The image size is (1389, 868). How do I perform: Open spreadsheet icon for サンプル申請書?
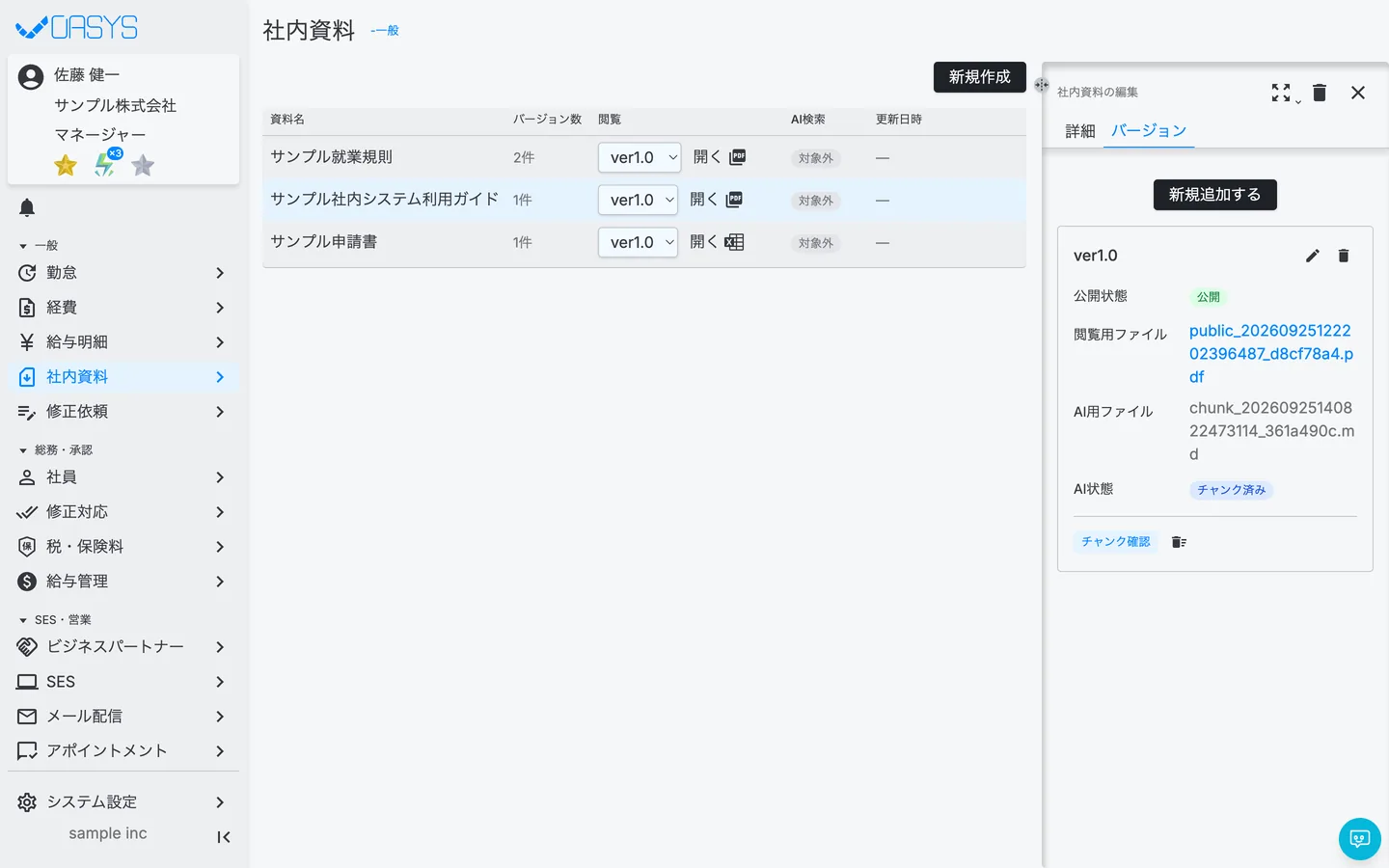[734, 242]
